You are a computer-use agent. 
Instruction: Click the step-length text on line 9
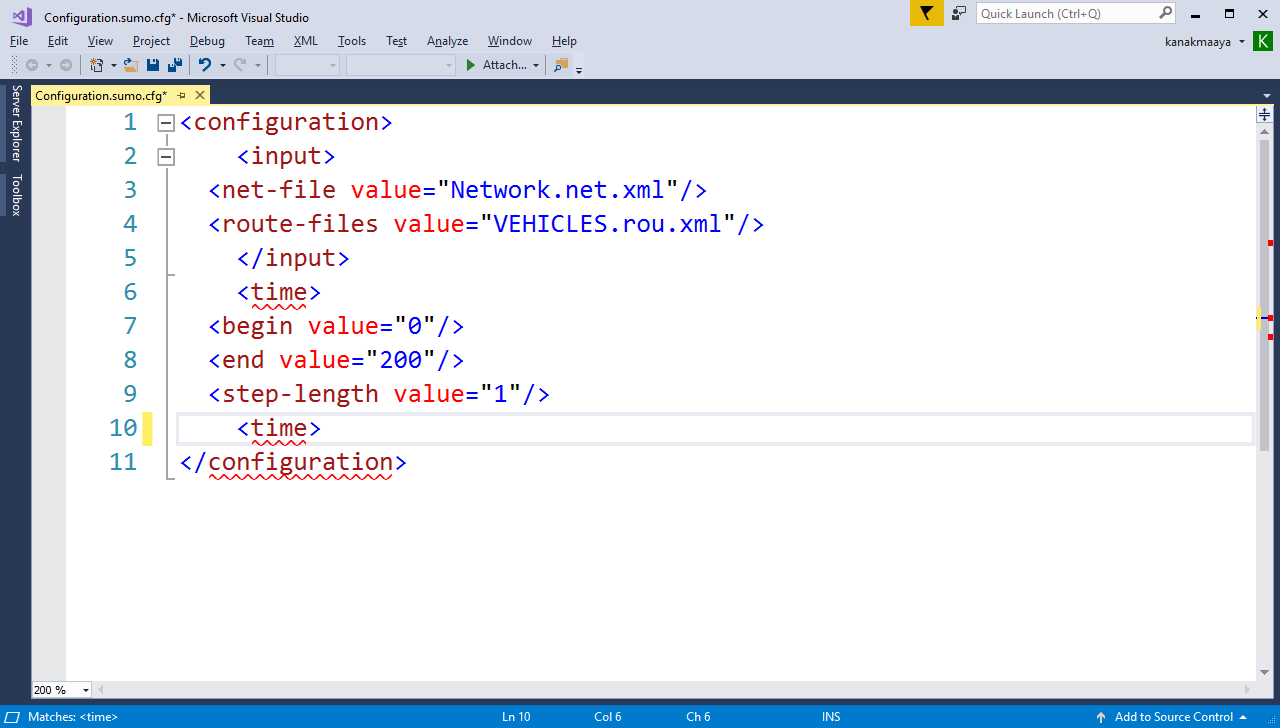click(300, 394)
